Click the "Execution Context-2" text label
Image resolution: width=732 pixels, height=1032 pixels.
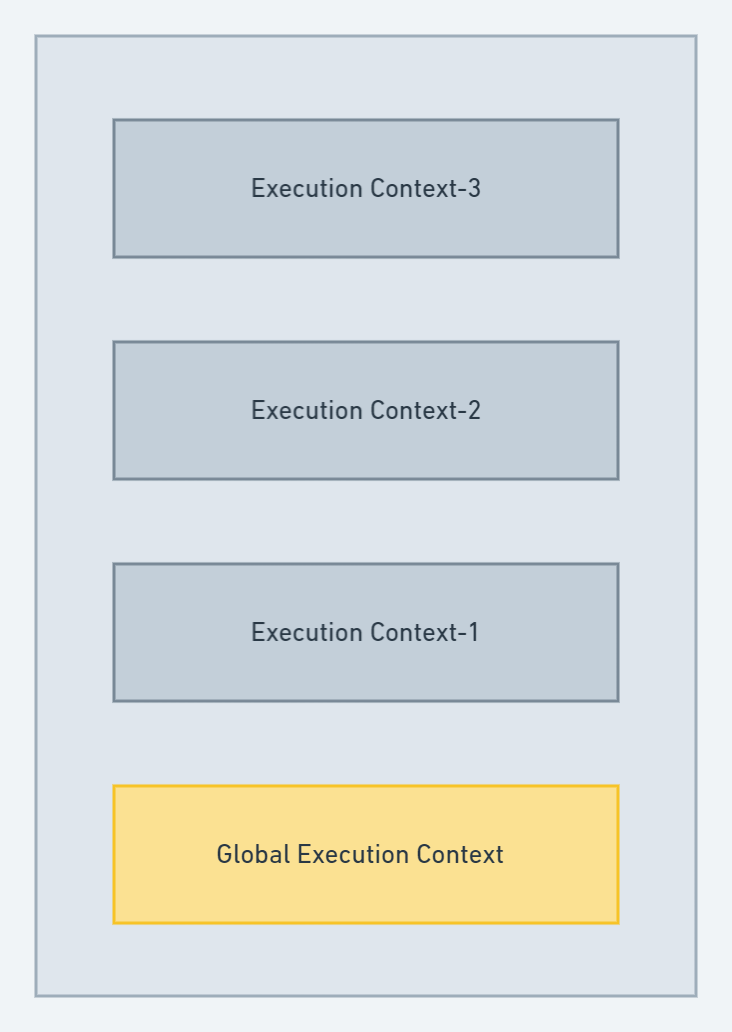point(365,410)
